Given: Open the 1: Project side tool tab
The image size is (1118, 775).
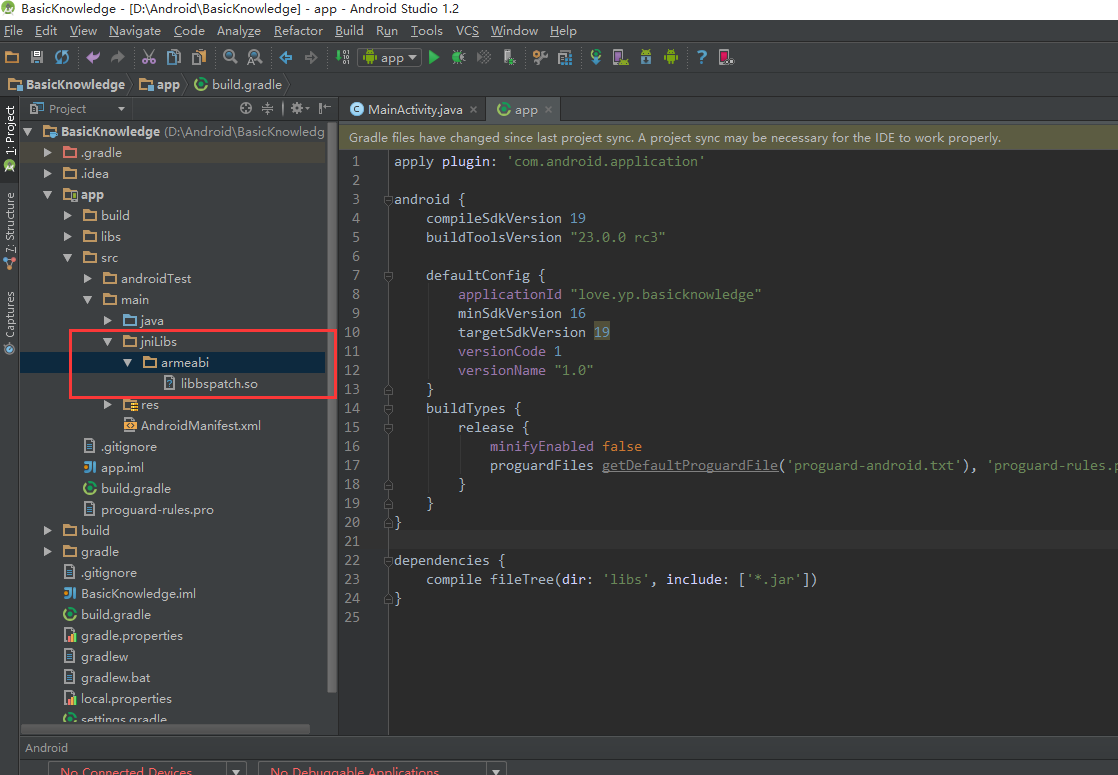Looking at the screenshot, I should tap(9, 138).
